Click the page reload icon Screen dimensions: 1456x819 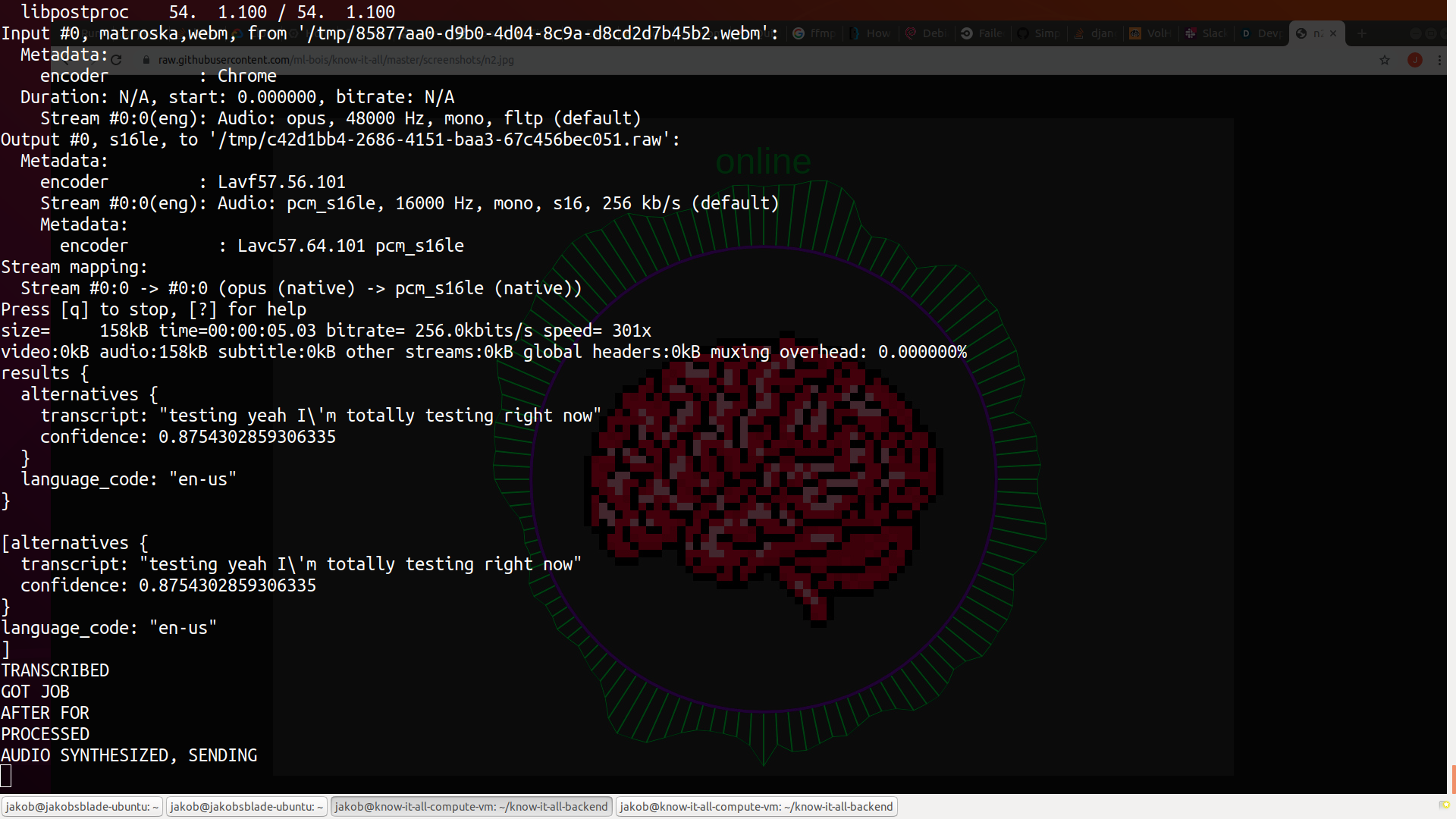tap(116, 60)
